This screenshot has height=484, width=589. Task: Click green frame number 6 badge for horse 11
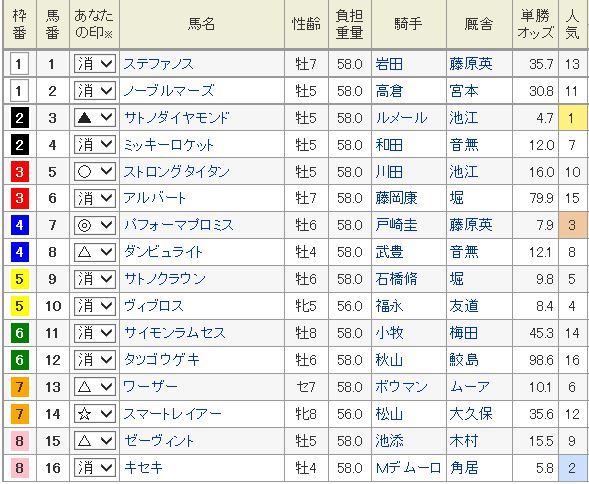tap(20, 333)
